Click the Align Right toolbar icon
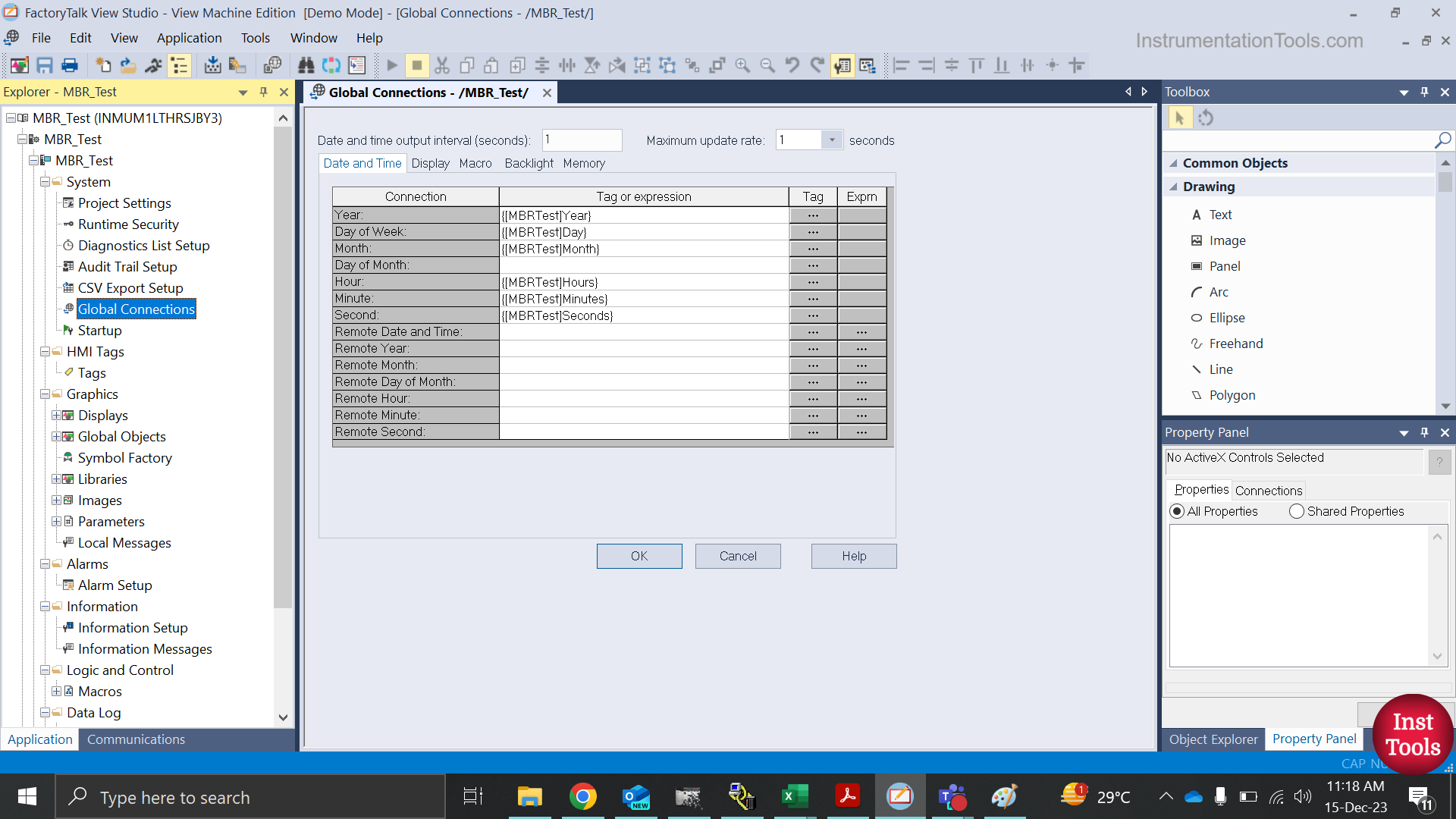 coord(927,65)
